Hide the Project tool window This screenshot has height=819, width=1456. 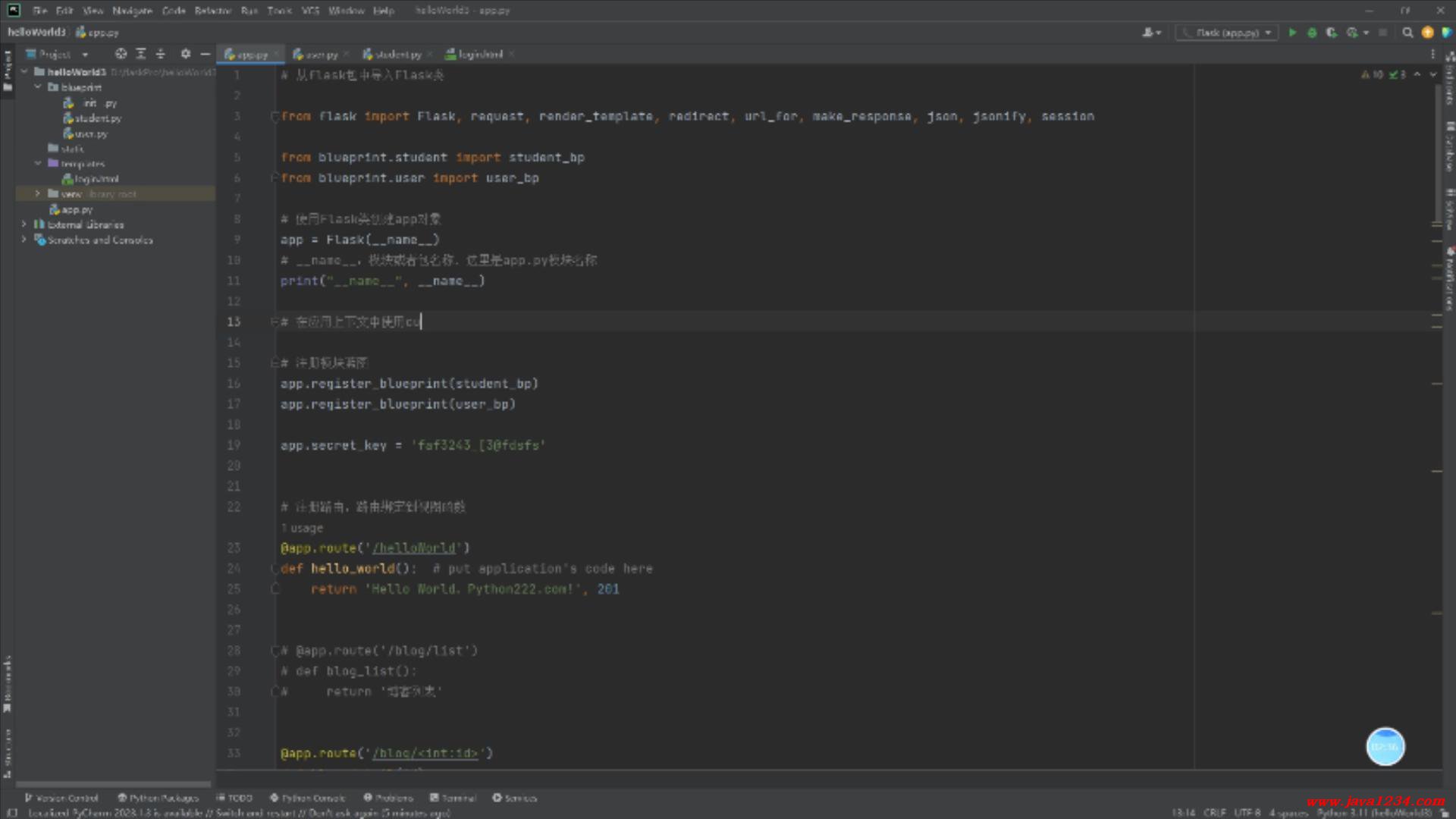click(x=205, y=54)
